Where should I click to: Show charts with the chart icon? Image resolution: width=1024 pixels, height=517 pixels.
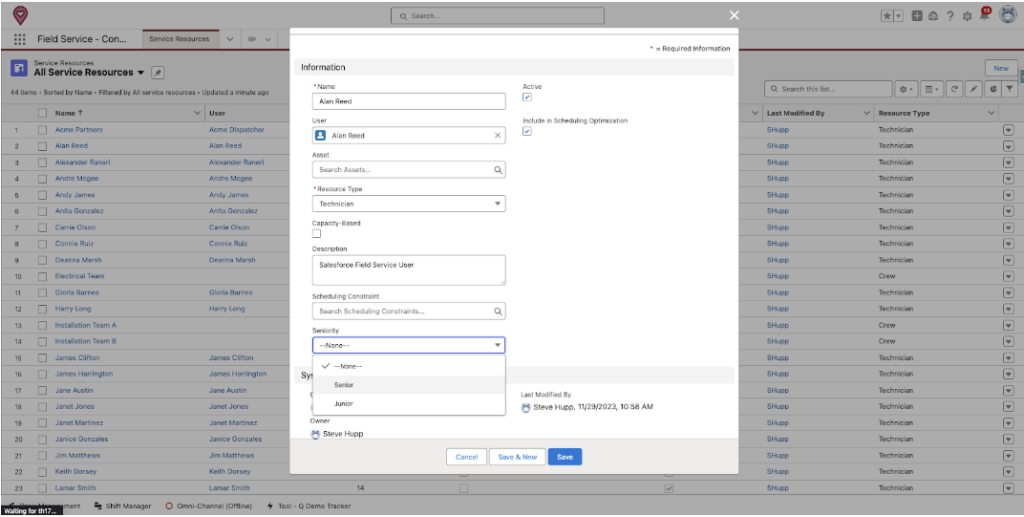(x=991, y=89)
